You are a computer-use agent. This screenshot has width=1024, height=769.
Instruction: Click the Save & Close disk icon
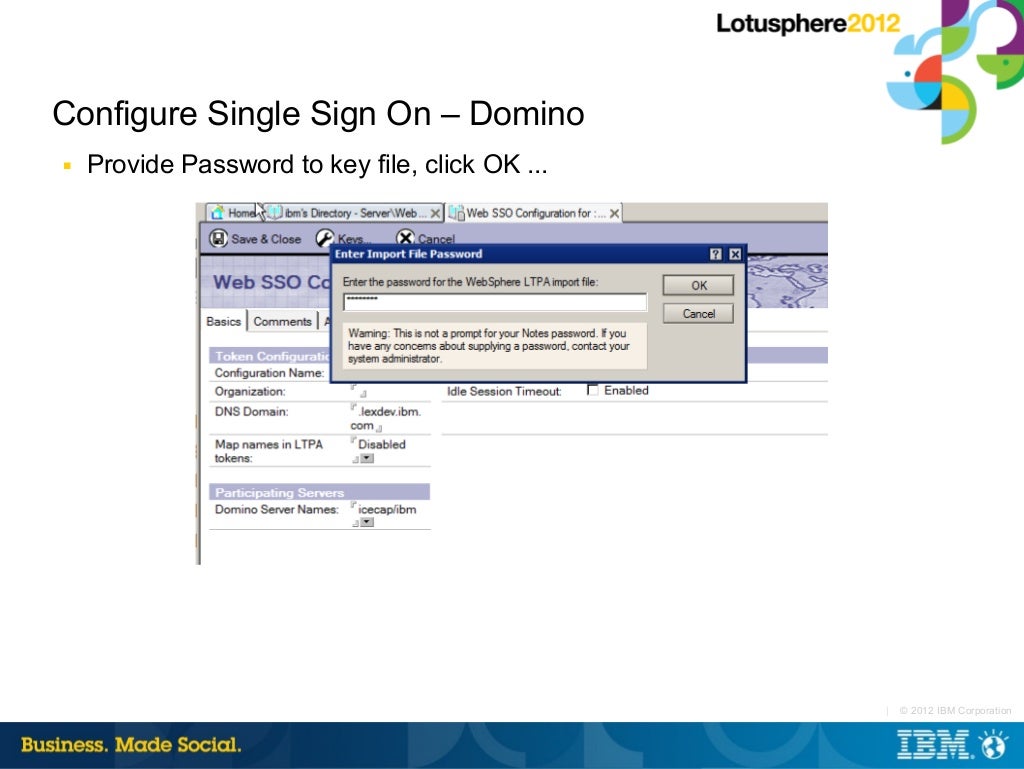218,238
